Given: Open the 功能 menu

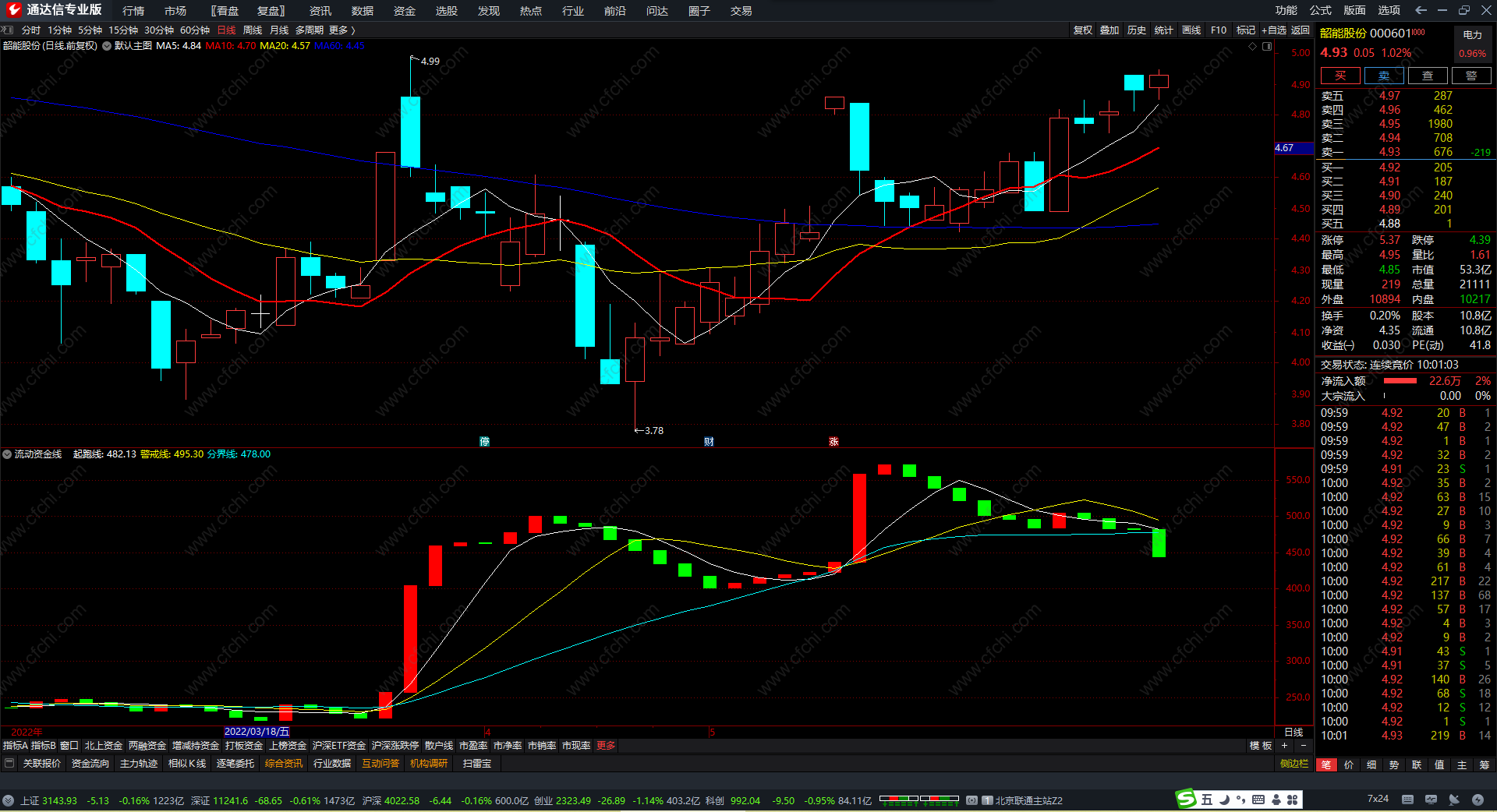Looking at the screenshot, I should pos(1286,10).
